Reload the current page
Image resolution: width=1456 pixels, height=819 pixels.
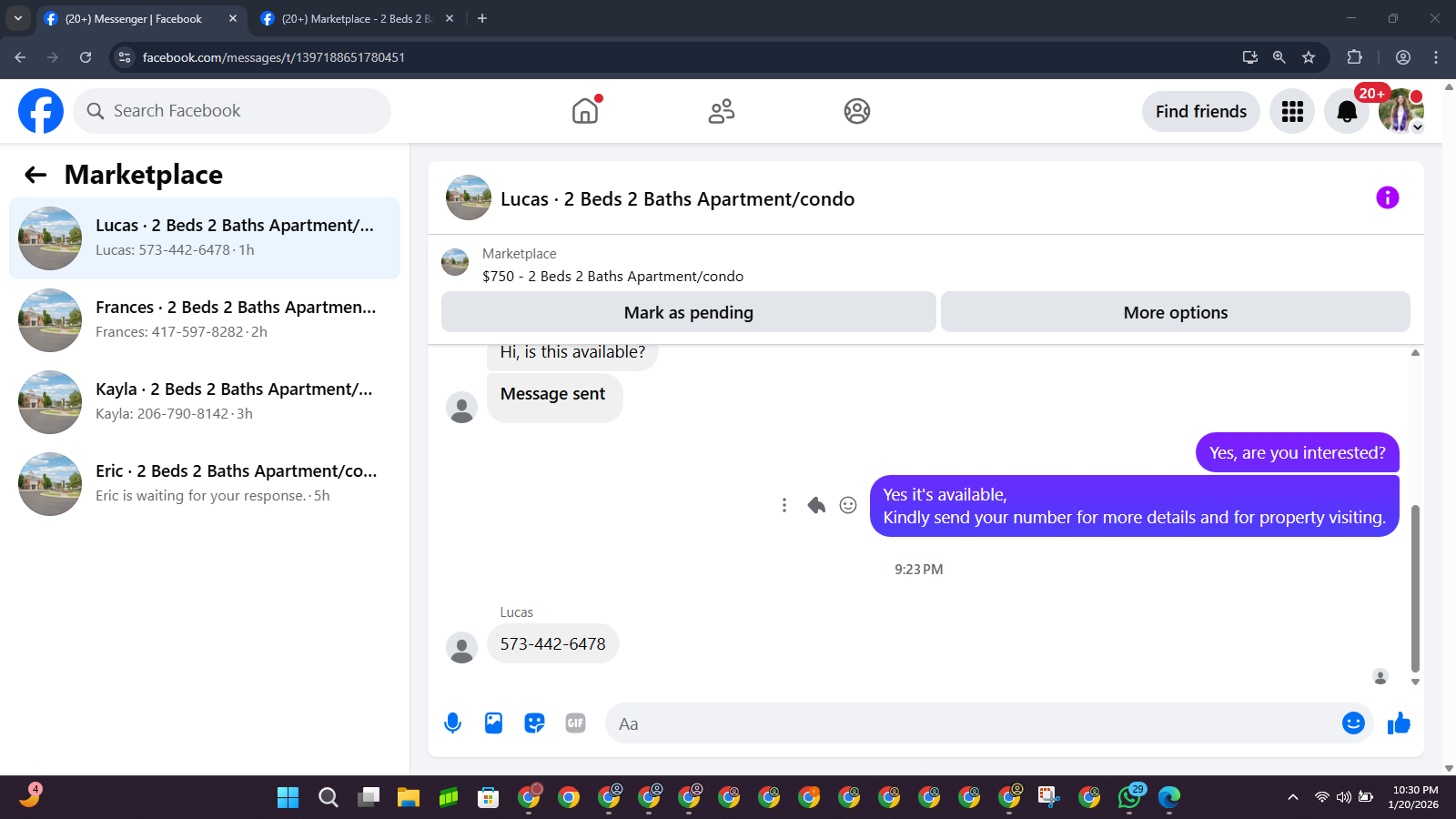(86, 57)
